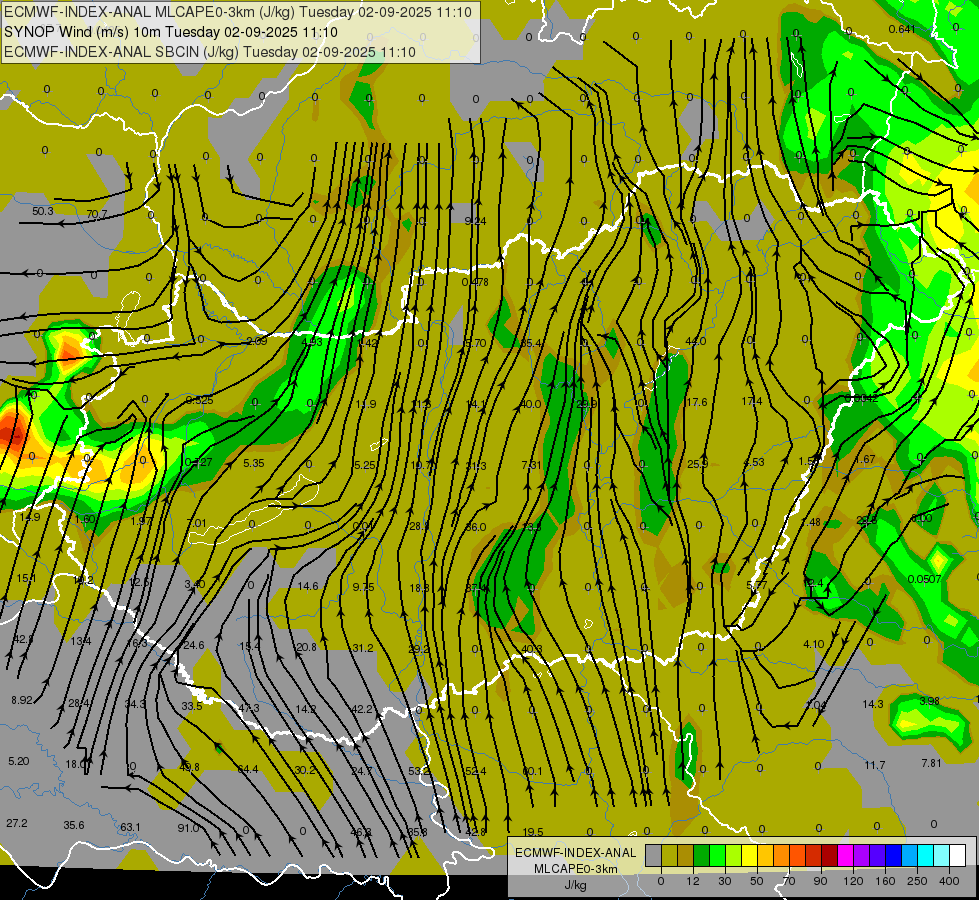Click the map value 9.24
Viewport: 979px width, 900px height.
[476, 221]
